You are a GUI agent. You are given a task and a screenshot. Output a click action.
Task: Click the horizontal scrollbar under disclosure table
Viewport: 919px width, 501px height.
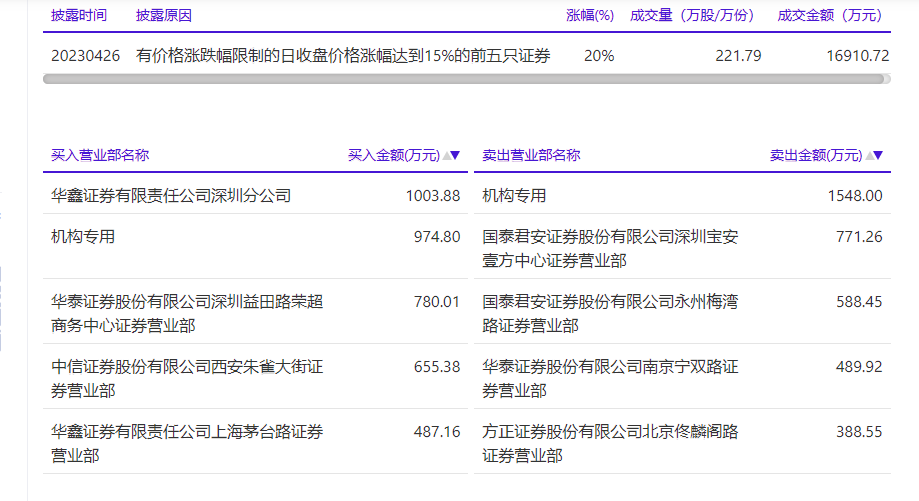point(464,79)
